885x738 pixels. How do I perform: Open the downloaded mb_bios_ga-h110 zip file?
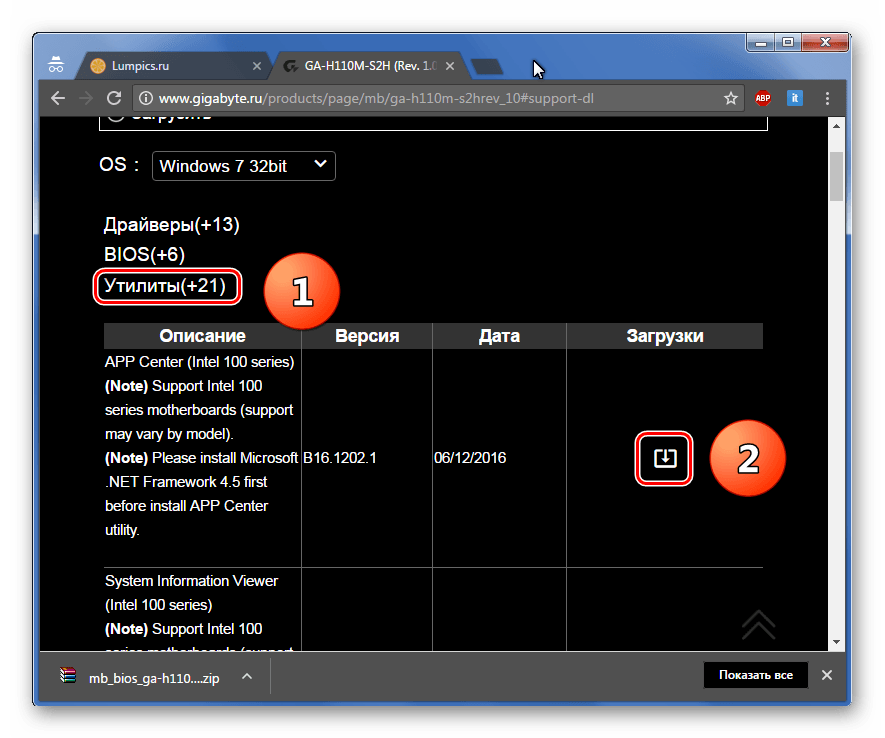click(x=140, y=676)
